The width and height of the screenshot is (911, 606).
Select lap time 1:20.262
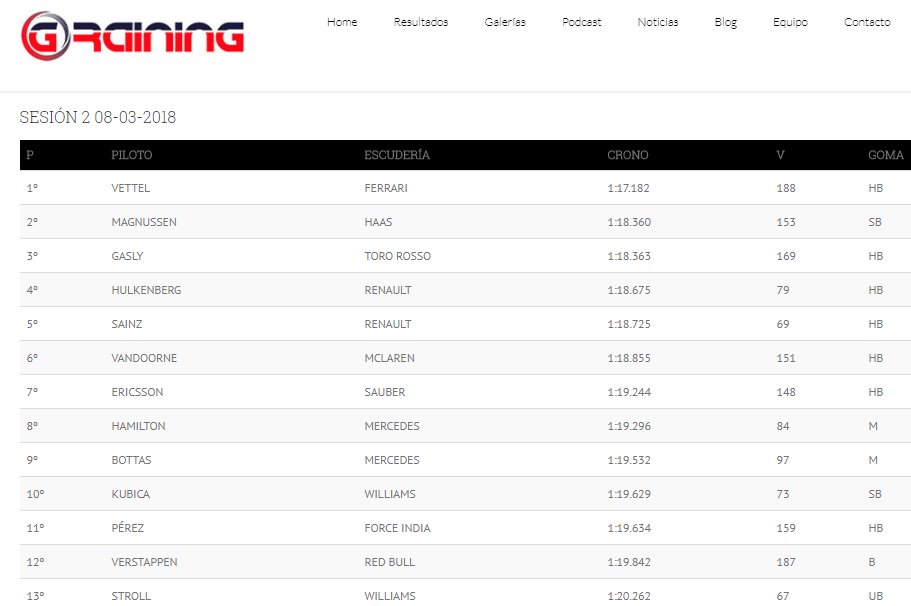[x=629, y=596]
